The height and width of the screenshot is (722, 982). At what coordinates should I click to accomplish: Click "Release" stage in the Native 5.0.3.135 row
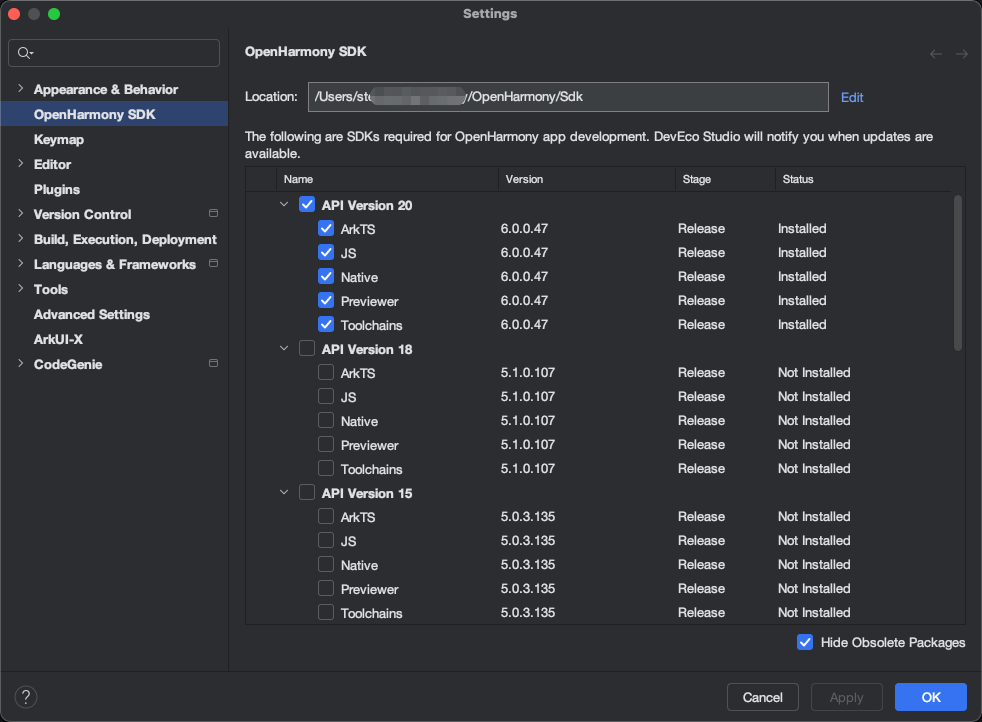point(701,564)
